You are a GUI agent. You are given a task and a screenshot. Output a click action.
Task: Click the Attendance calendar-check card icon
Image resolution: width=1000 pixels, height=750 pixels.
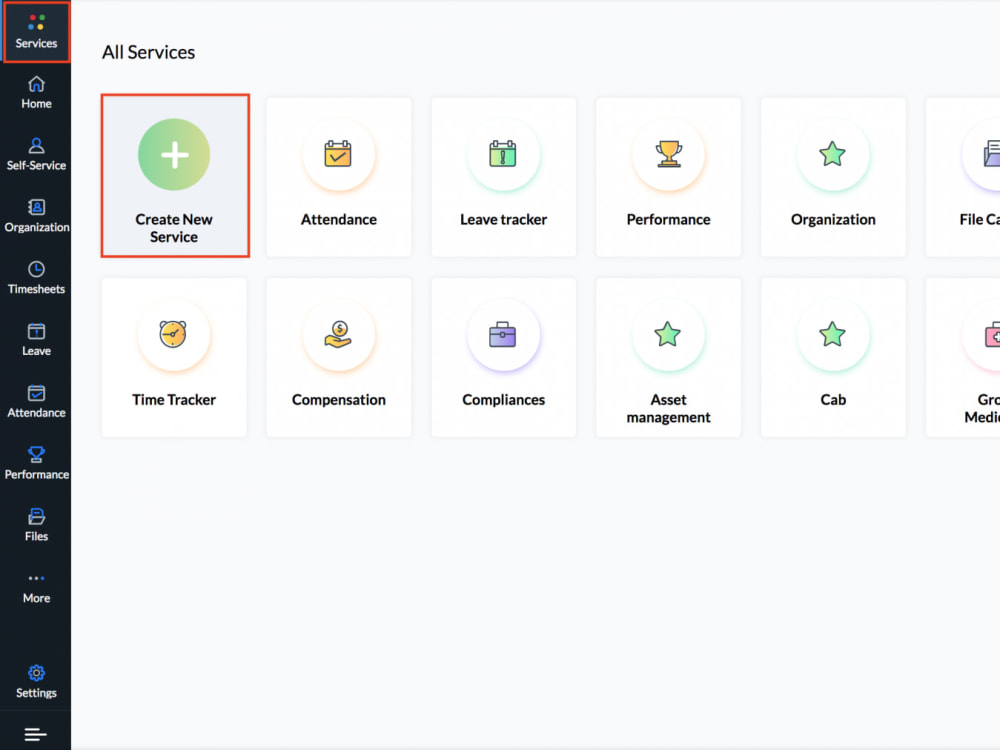(x=339, y=154)
